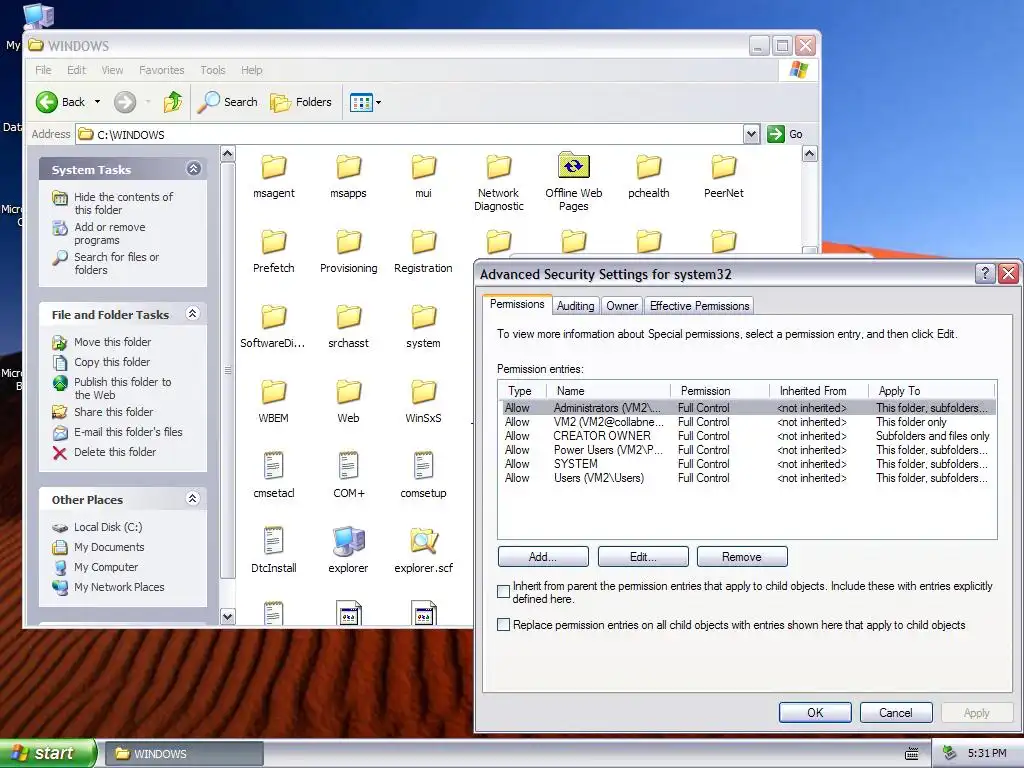Select the Offline Web Pages folder
The width and height of the screenshot is (1024, 768).
[573, 182]
